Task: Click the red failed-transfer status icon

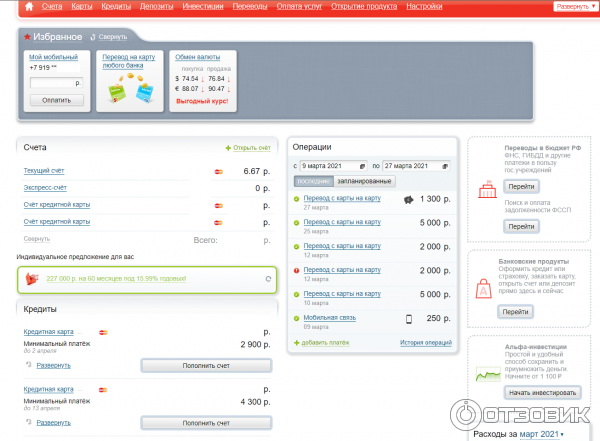Action: 296,270
